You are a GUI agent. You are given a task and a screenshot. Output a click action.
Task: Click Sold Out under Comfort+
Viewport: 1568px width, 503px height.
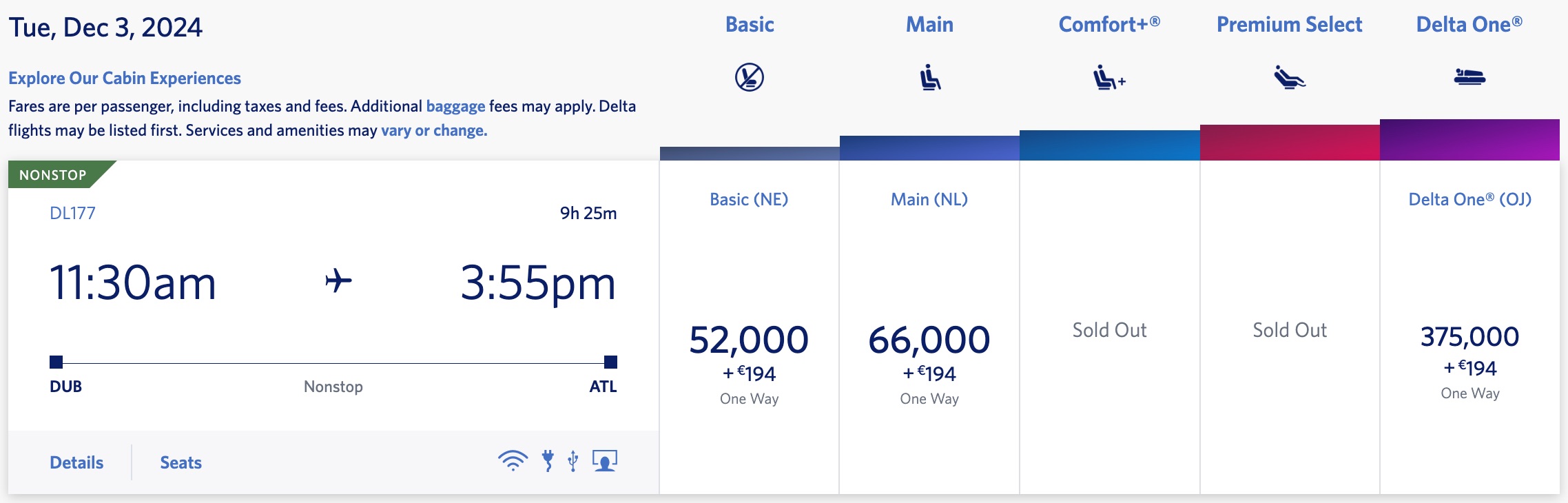pyautogui.click(x=1109, y=330)
